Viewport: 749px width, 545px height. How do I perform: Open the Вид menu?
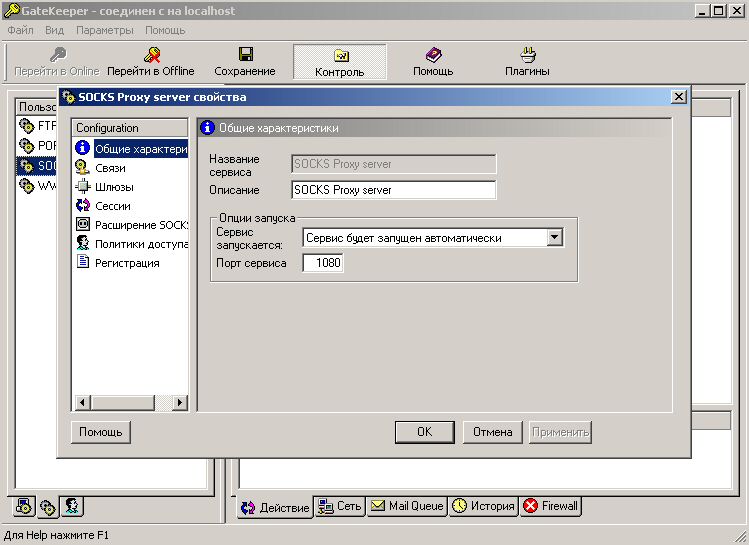point(54,30)
